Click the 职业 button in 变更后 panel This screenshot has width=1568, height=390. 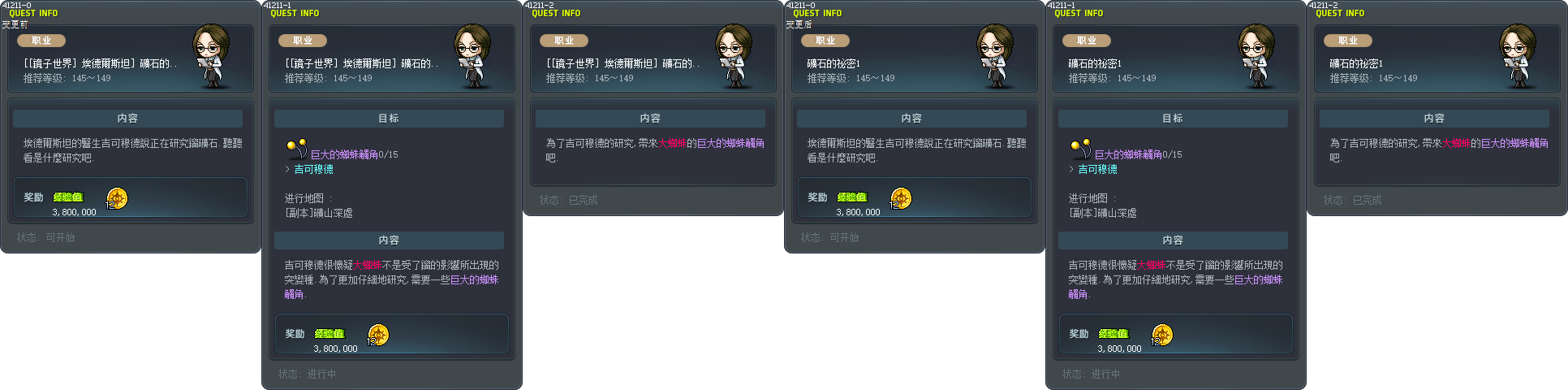(x=825, y=41)
